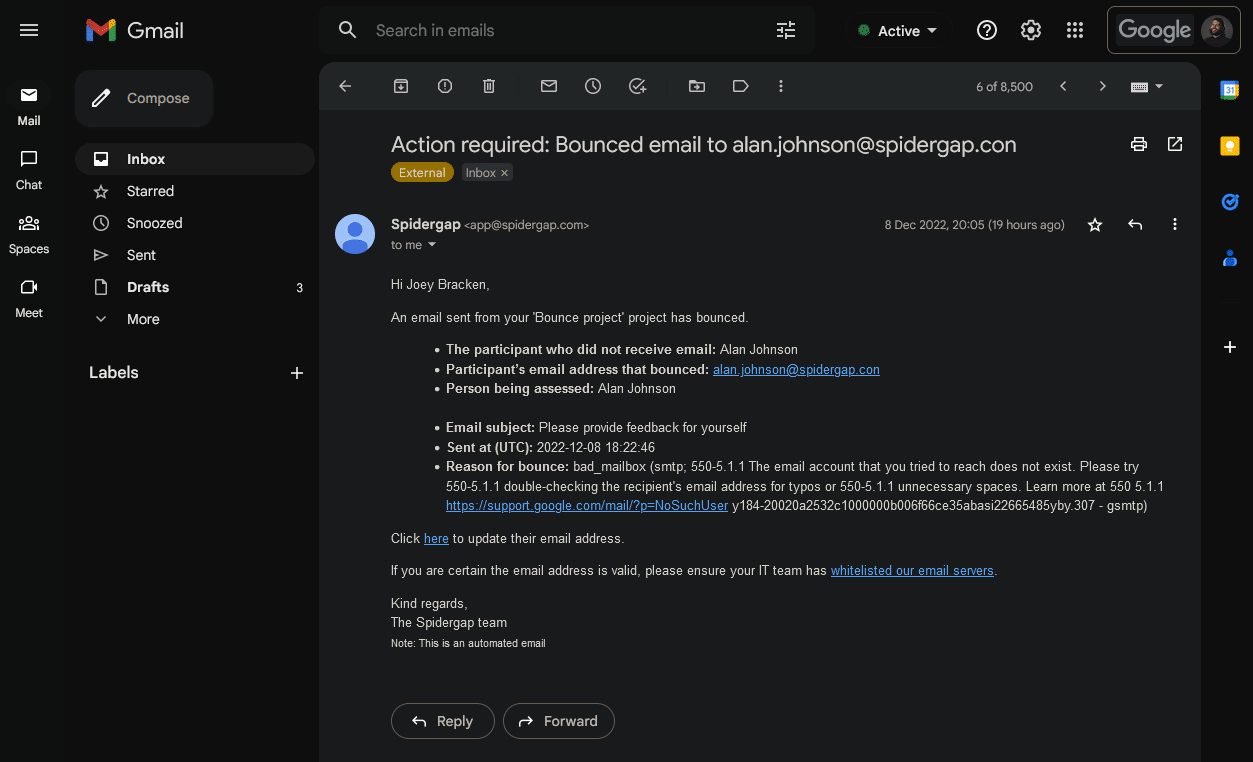Add the email to Tasks
Image resolution: width=1253 pixels, height=762 pixels.
click(x=637, y=86)
